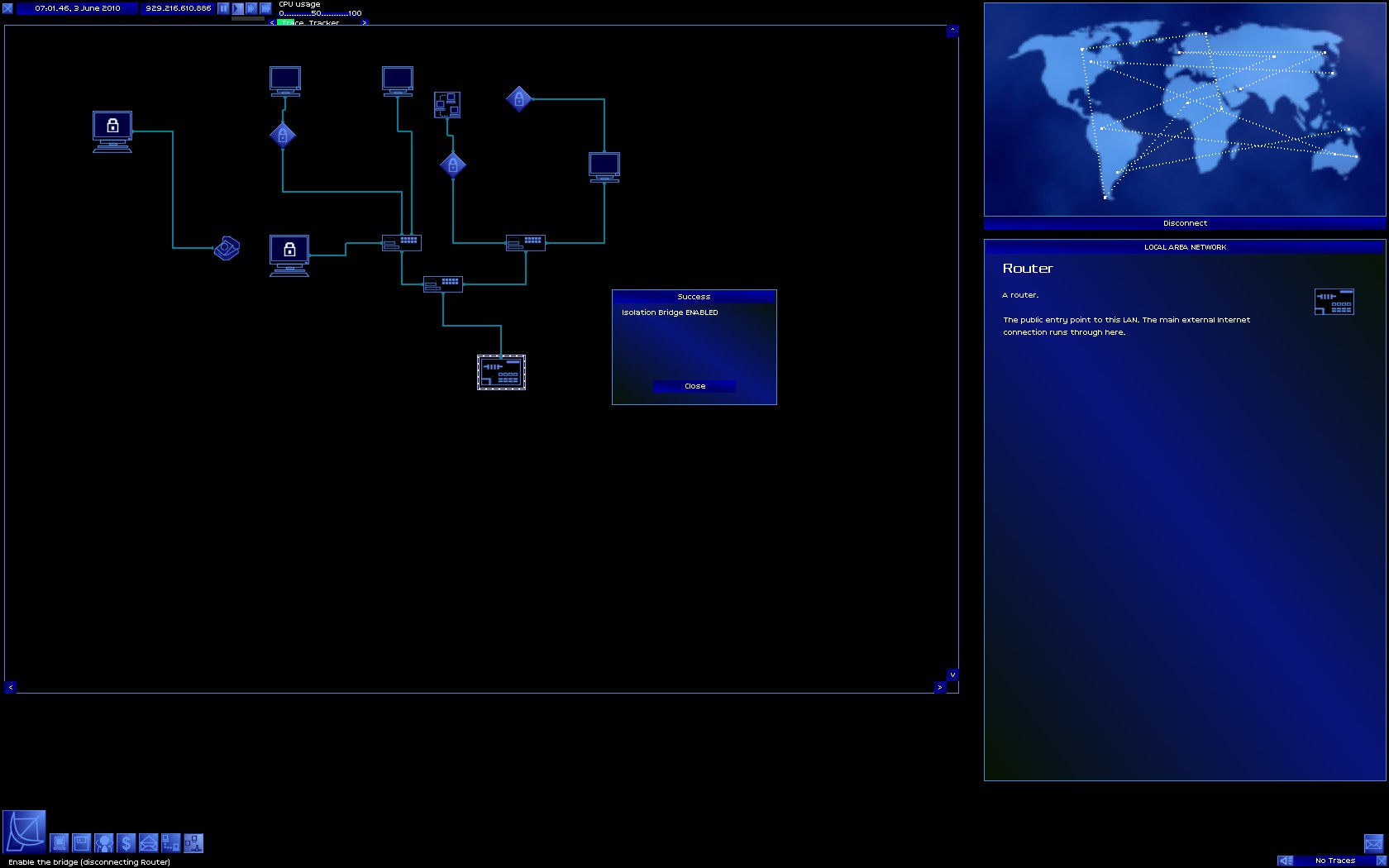Click the 'No Traces' status text

pos(1334,861)
